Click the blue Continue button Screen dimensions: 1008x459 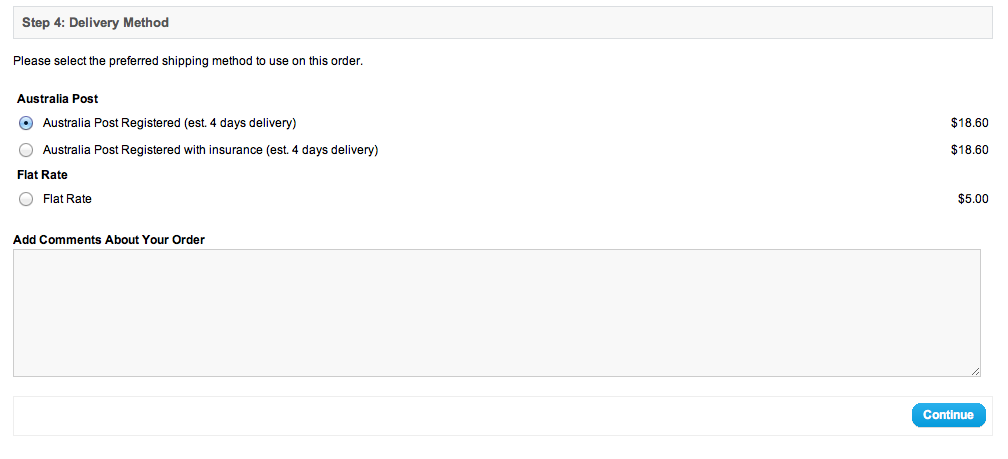click(948, 415)
